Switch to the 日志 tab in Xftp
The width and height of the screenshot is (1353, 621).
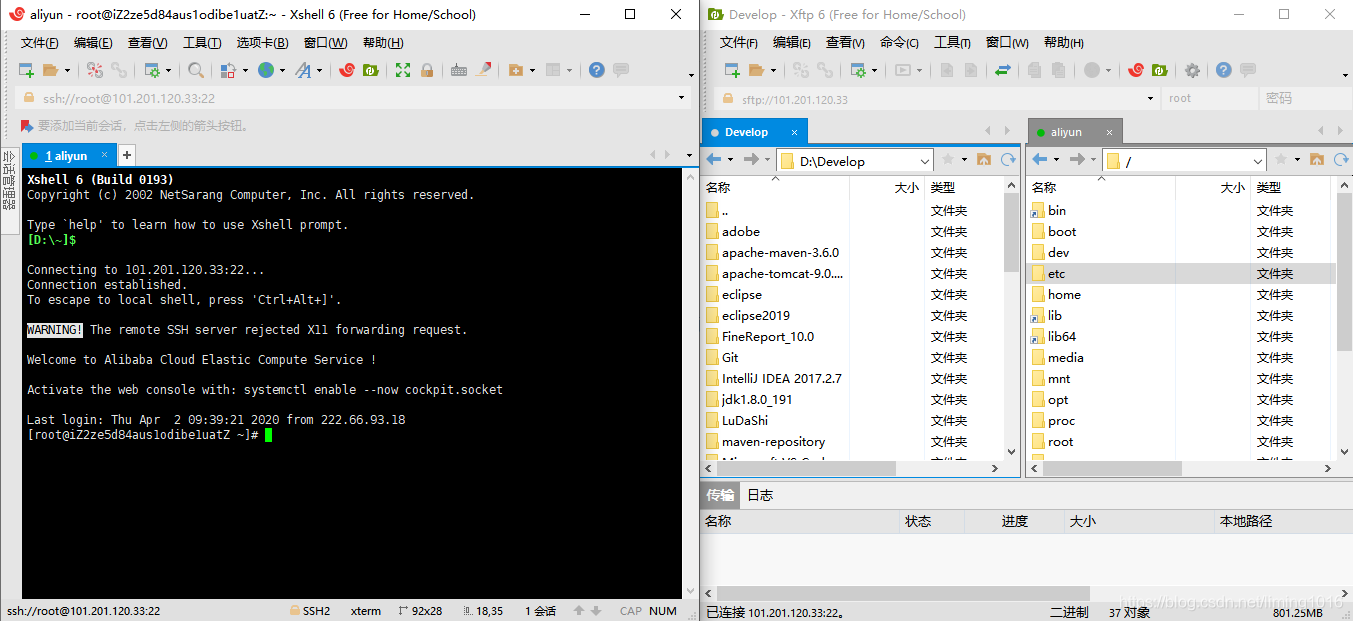tap(759, 494)
